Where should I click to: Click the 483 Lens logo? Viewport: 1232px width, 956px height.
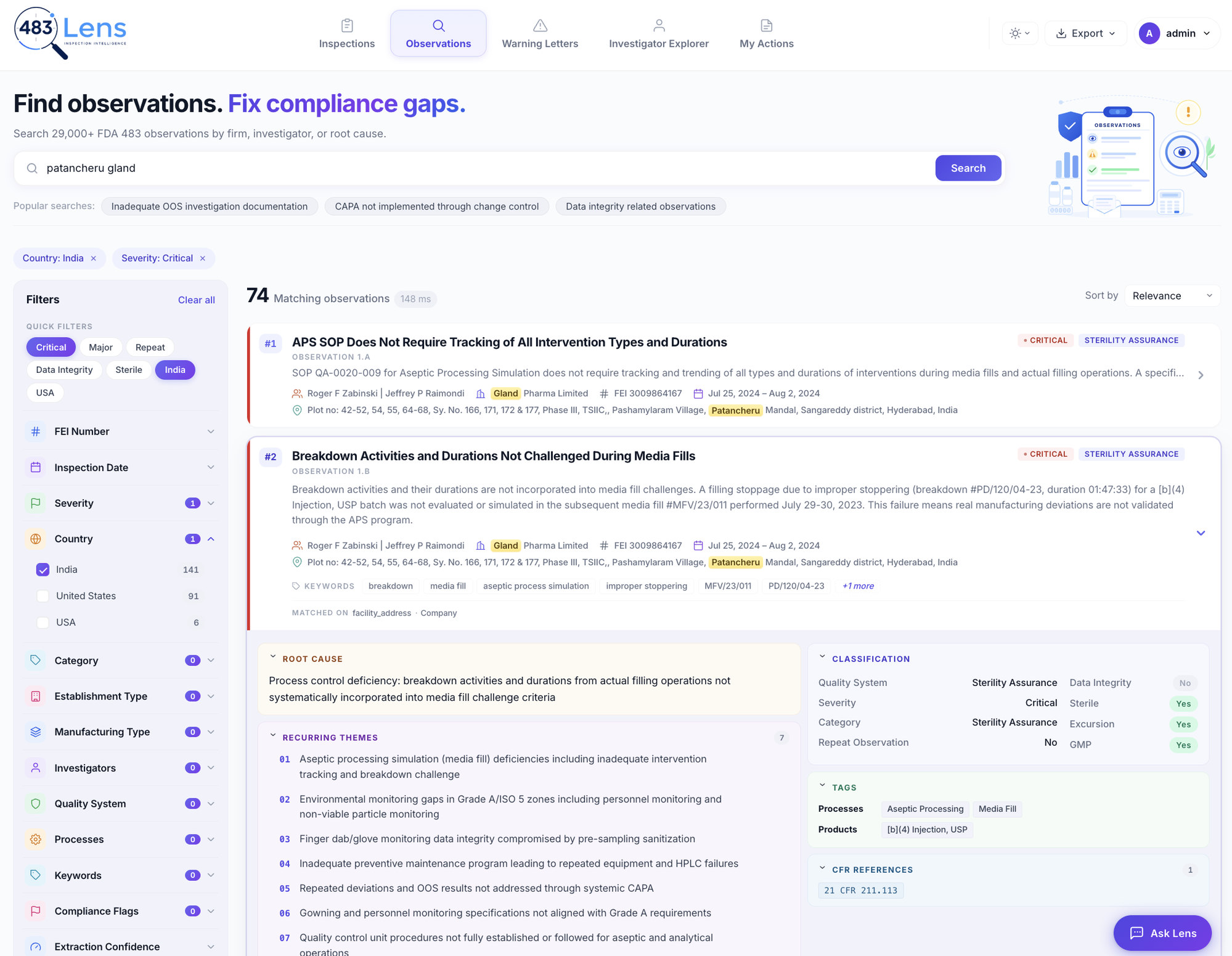click(x=70, y=33)
